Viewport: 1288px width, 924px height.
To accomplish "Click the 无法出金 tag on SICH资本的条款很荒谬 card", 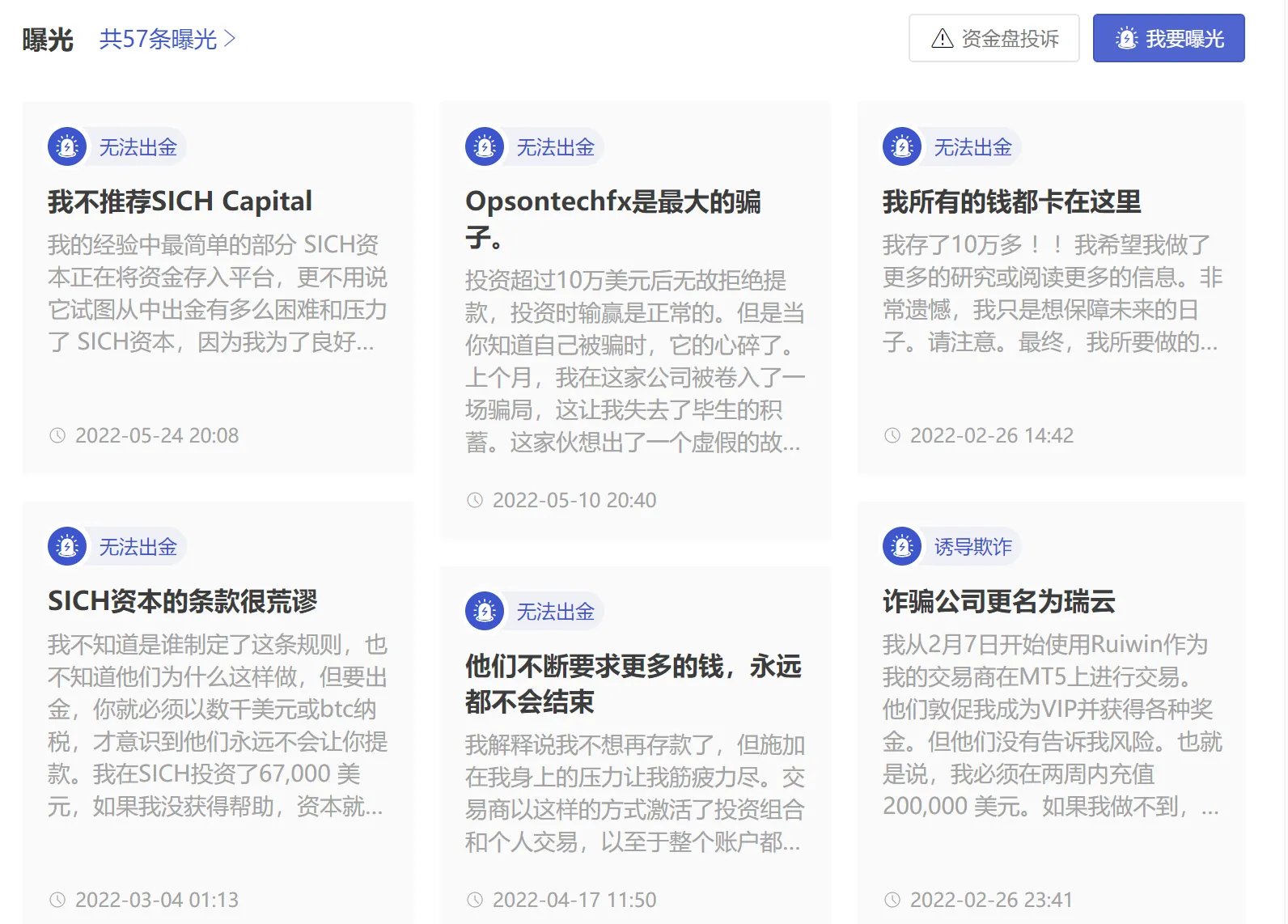I will (x=138, y=547).
